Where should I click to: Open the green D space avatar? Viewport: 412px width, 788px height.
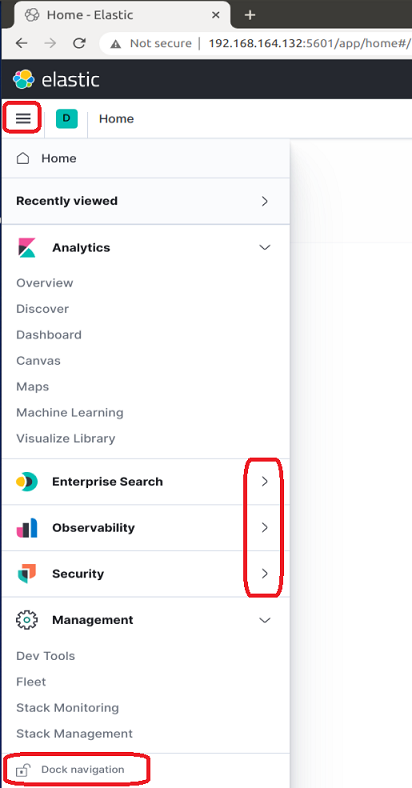click(66, 119)
